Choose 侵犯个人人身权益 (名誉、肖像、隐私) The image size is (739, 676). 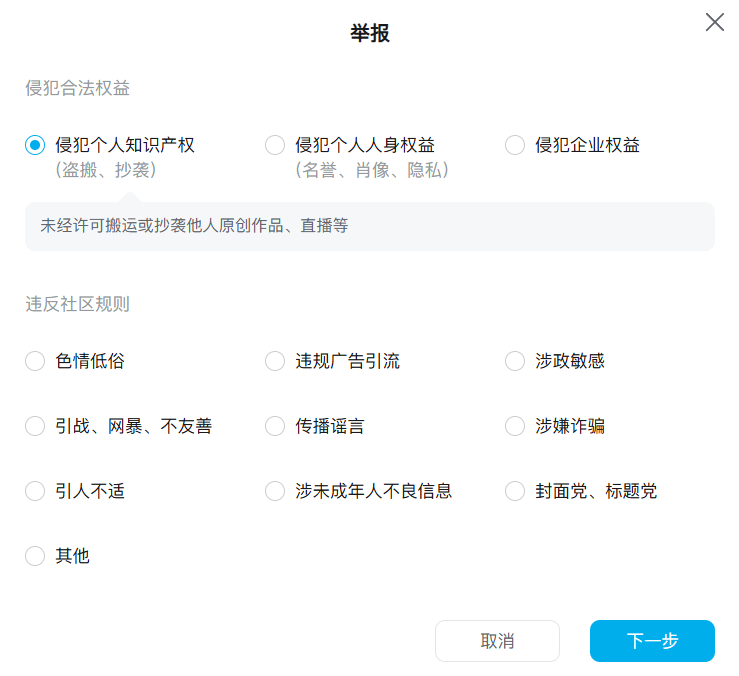click(275, 145)
